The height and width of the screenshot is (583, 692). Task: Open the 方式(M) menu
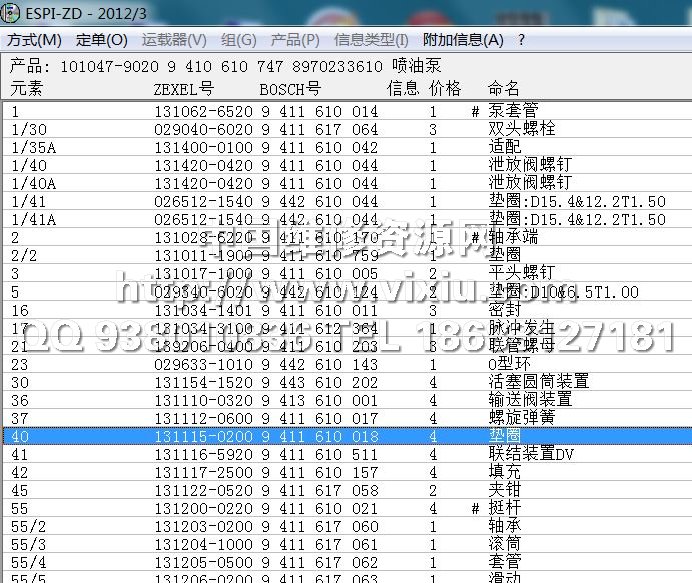pos(34,40)
